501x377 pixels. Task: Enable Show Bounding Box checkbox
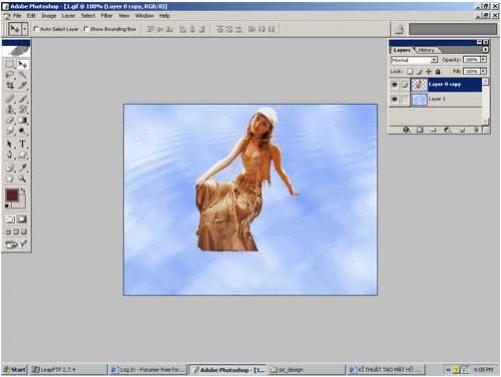[x=86, y=29]
